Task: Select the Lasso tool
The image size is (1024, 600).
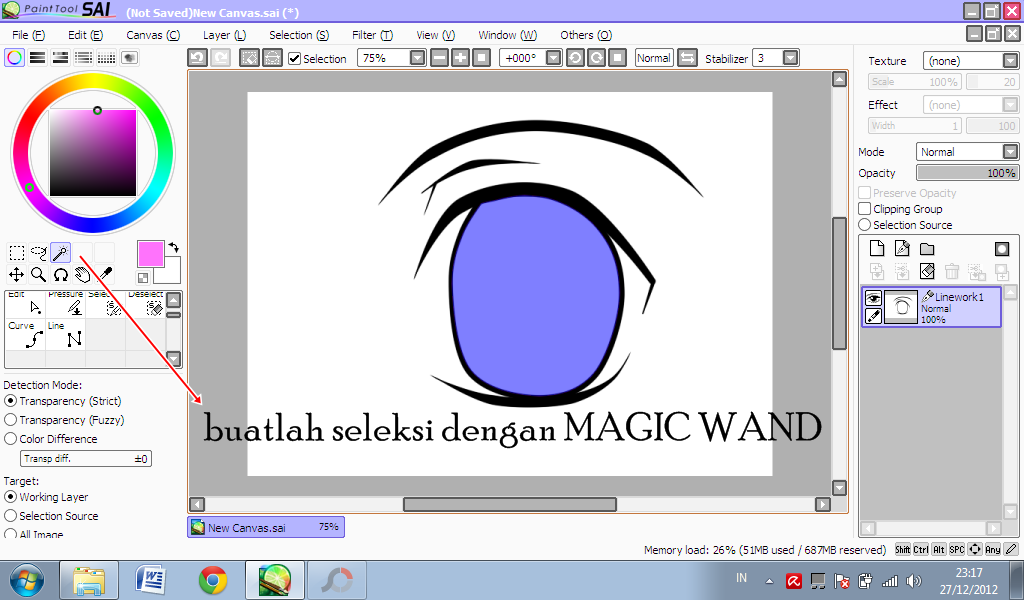Action: [x=39, y=253]
